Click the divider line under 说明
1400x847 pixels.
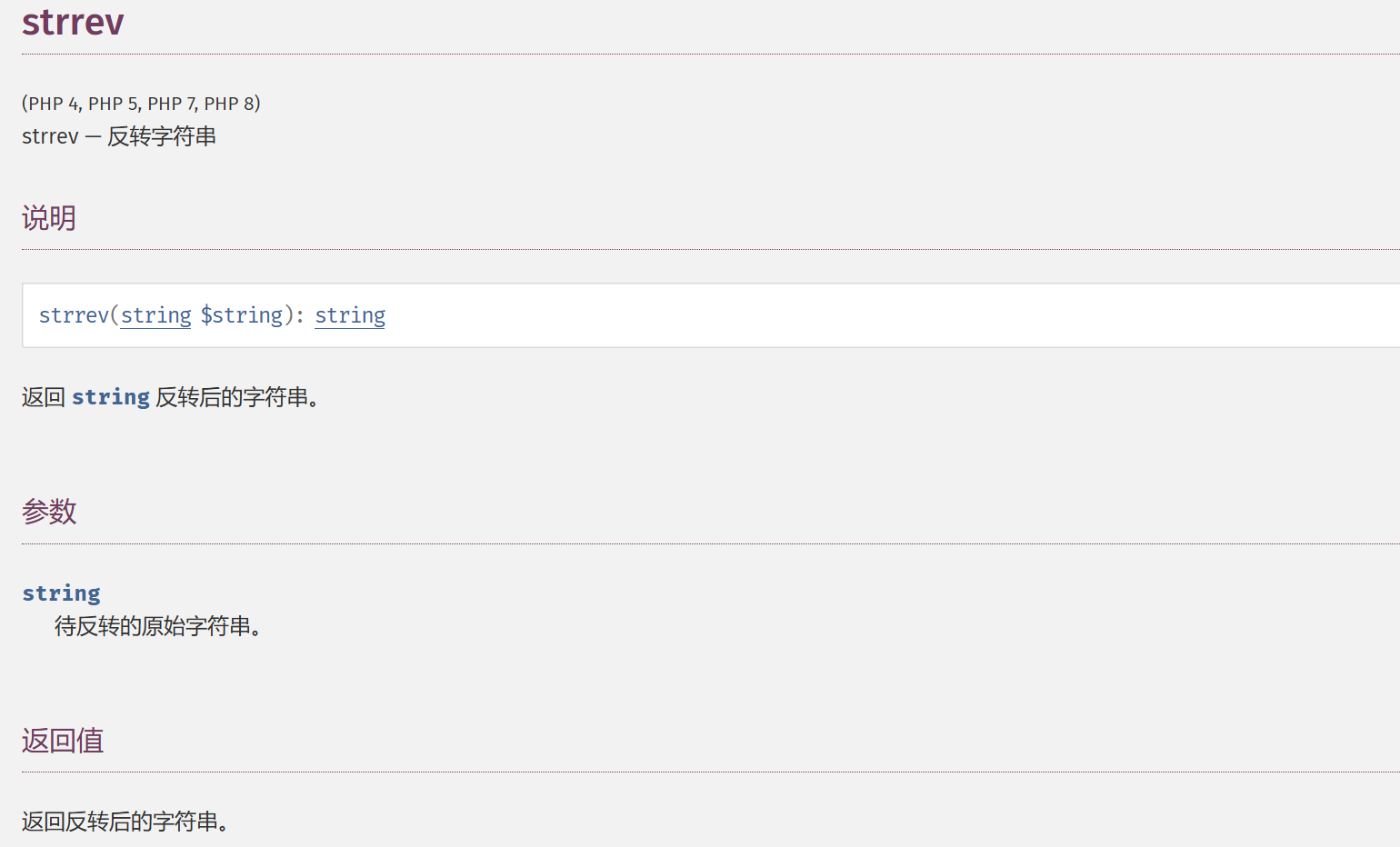click(x=711, y=249)
